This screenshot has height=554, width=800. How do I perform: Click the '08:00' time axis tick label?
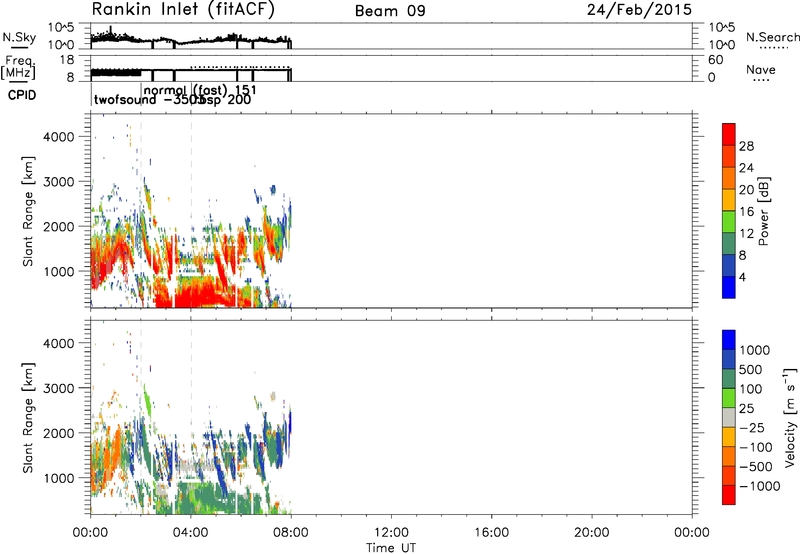coord(291,533)
